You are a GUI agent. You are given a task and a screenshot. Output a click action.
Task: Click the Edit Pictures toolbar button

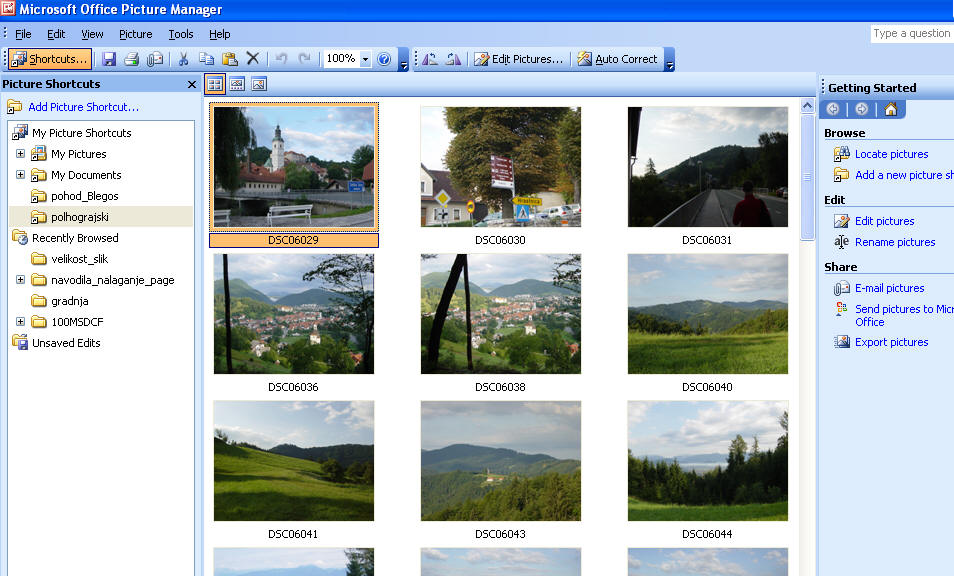click(x=518, y=59)
